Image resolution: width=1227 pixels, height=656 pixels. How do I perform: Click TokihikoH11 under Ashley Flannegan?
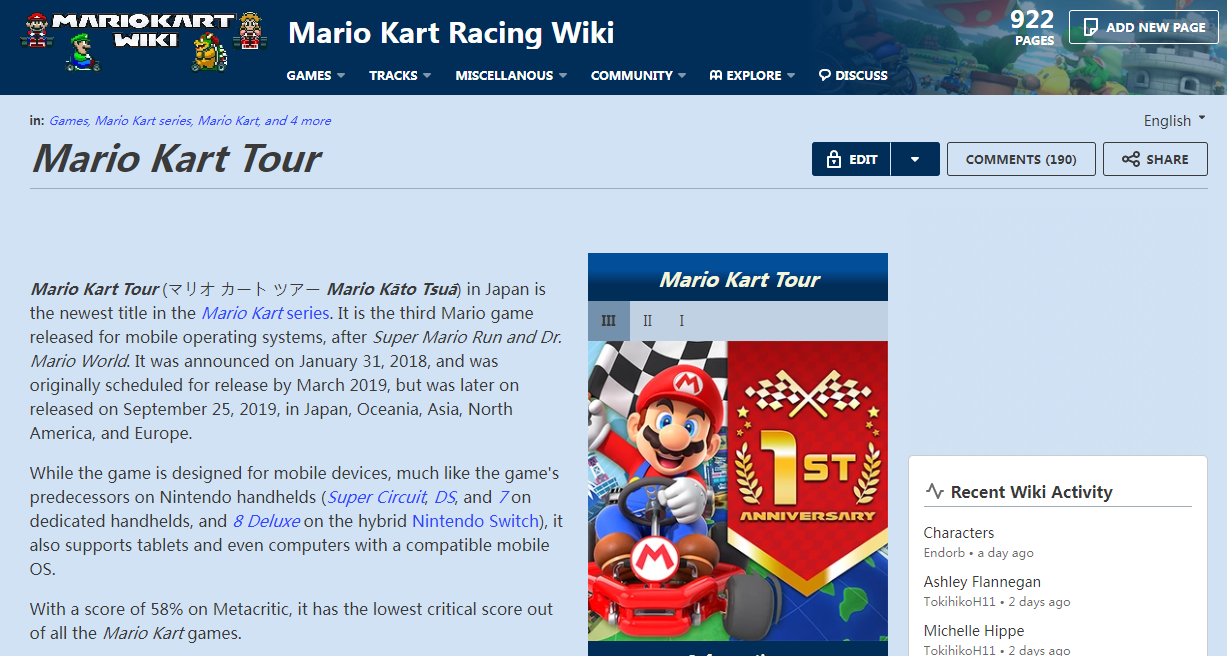(x=960, y=602)
